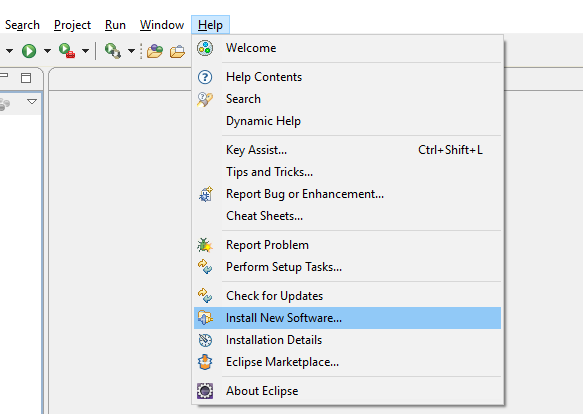Click the Run Last Tool search icon

coord(113,51)
